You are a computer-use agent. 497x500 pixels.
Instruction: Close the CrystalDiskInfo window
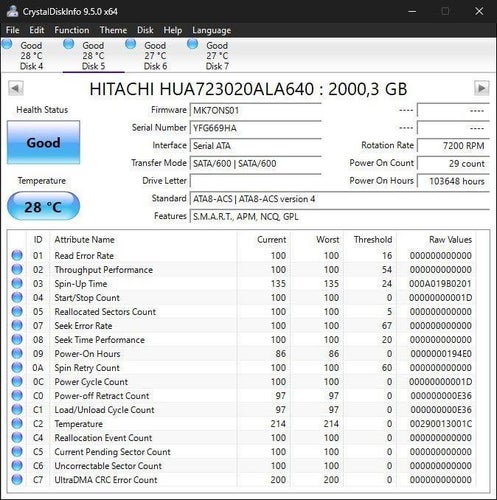(x=479, y=11)
